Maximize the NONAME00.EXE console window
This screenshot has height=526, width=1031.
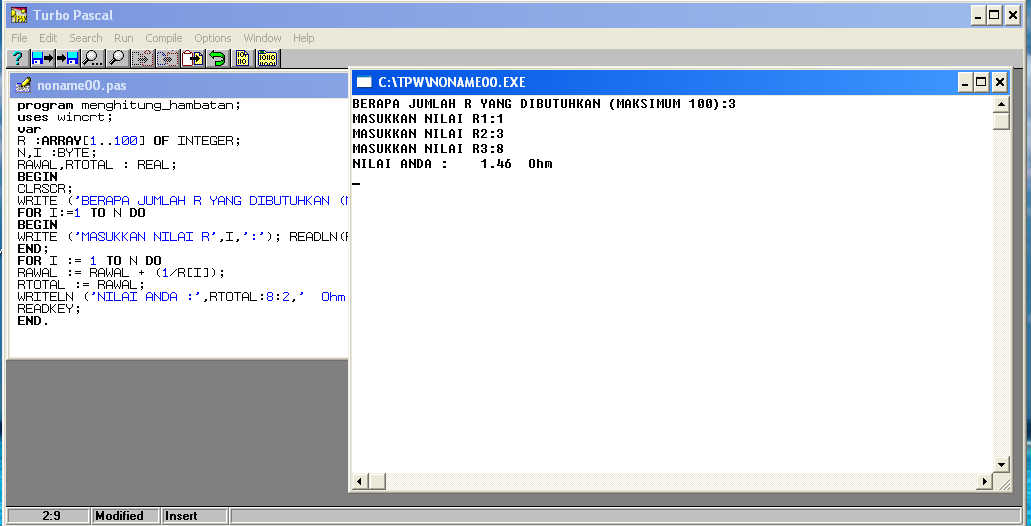pyautogui.click(x=982, y=82)
